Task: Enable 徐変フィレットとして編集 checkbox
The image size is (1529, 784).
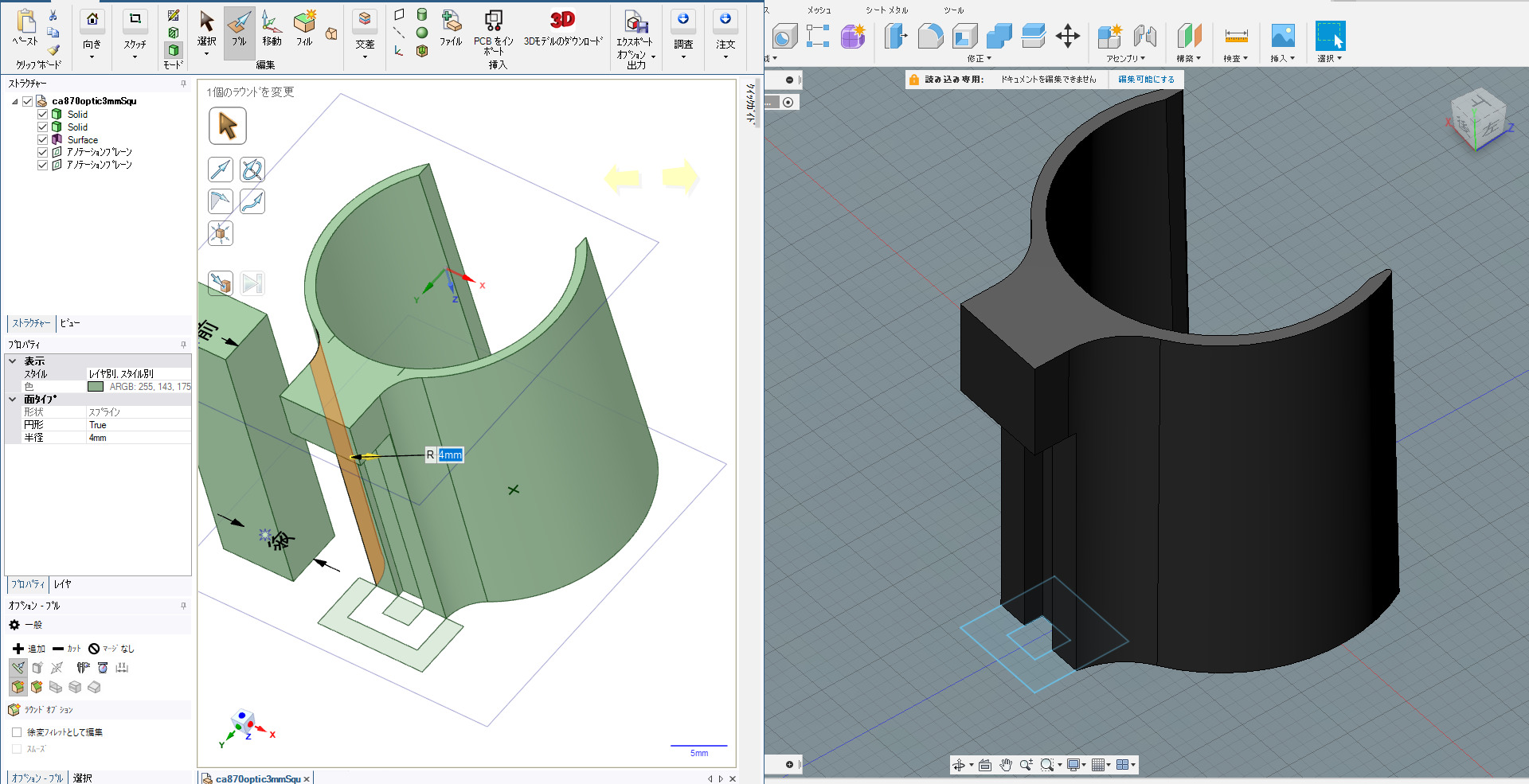Action: point(17,732)
